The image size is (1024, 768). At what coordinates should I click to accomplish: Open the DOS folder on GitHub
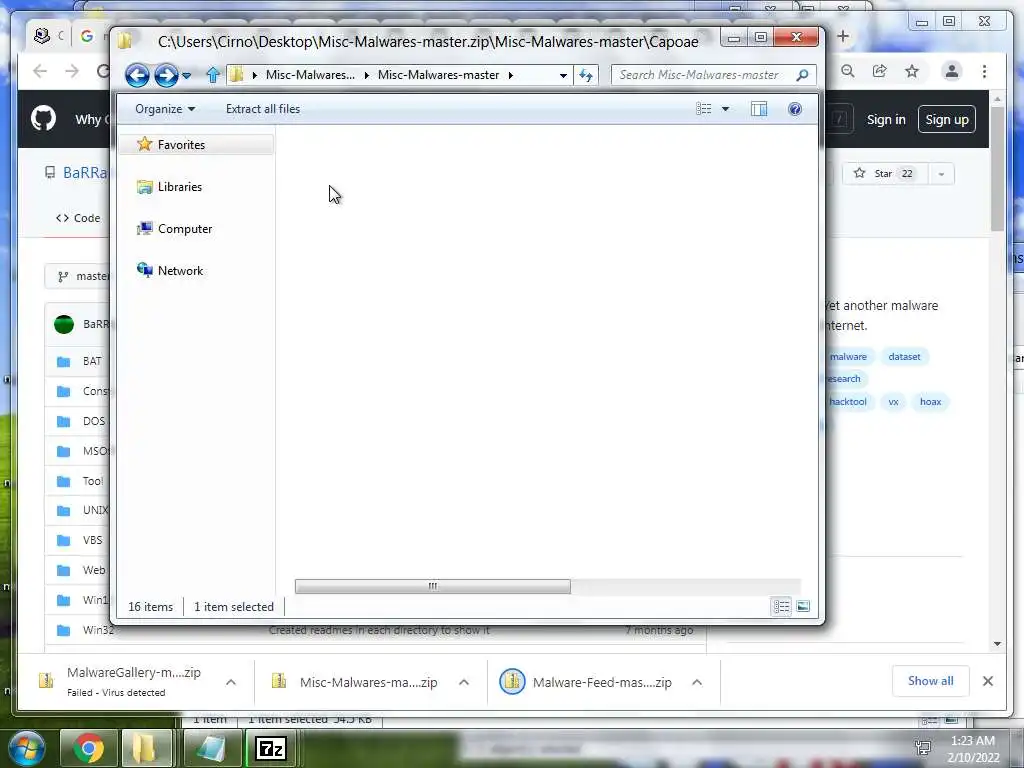point(93,421)
